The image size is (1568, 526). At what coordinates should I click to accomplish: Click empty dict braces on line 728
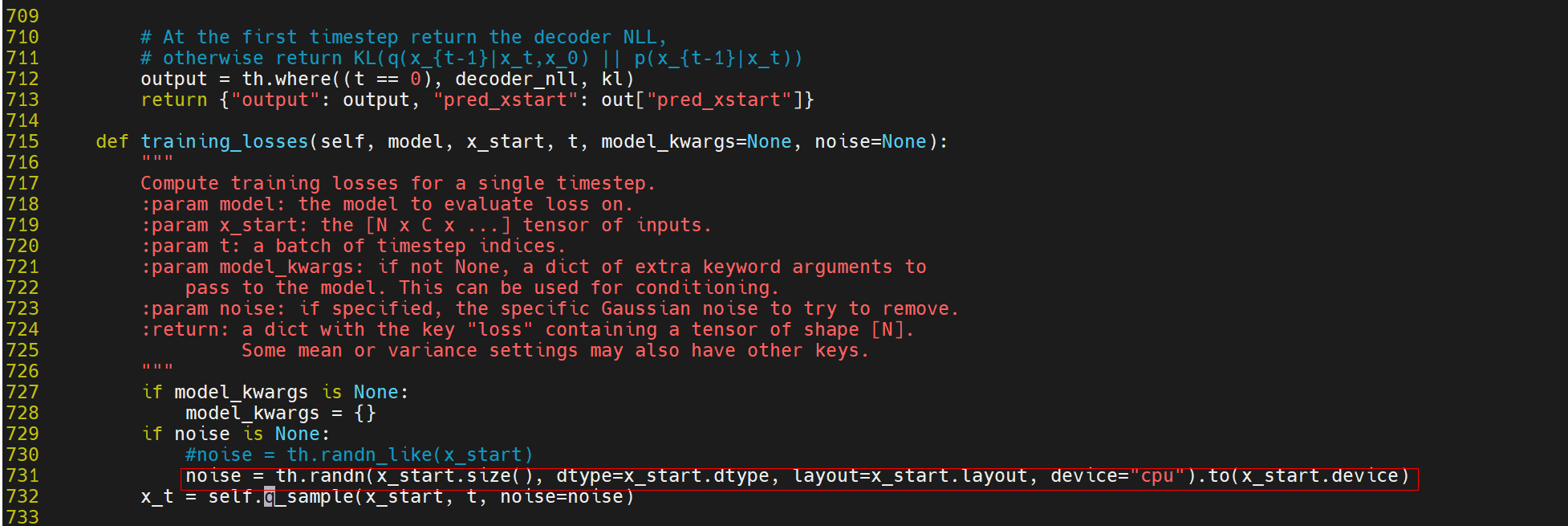pyautogui.click(x=365, y=413)
